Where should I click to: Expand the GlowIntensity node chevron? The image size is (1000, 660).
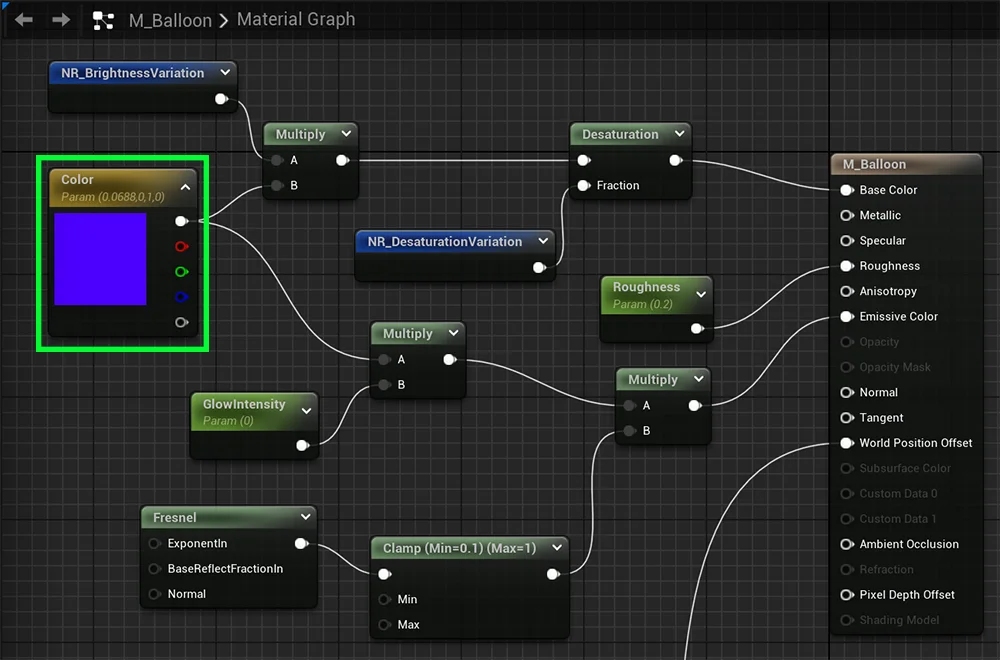306,411
